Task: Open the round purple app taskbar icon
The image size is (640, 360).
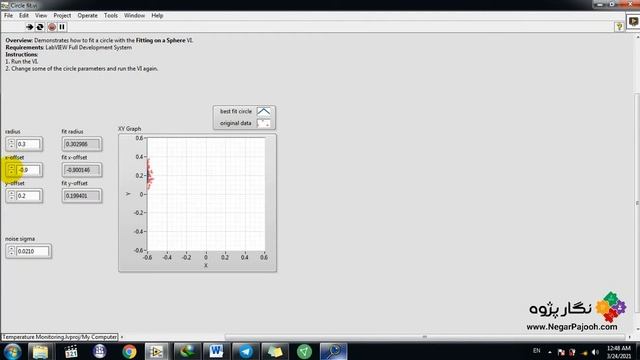Action: point(100,351)
